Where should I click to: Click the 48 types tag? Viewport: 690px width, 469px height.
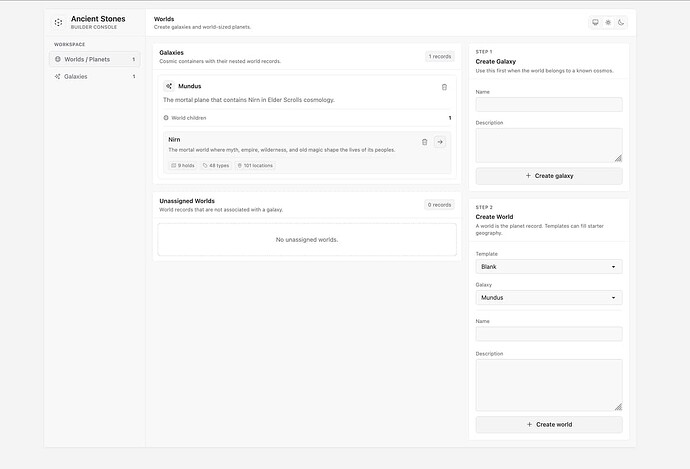[216, 166]
